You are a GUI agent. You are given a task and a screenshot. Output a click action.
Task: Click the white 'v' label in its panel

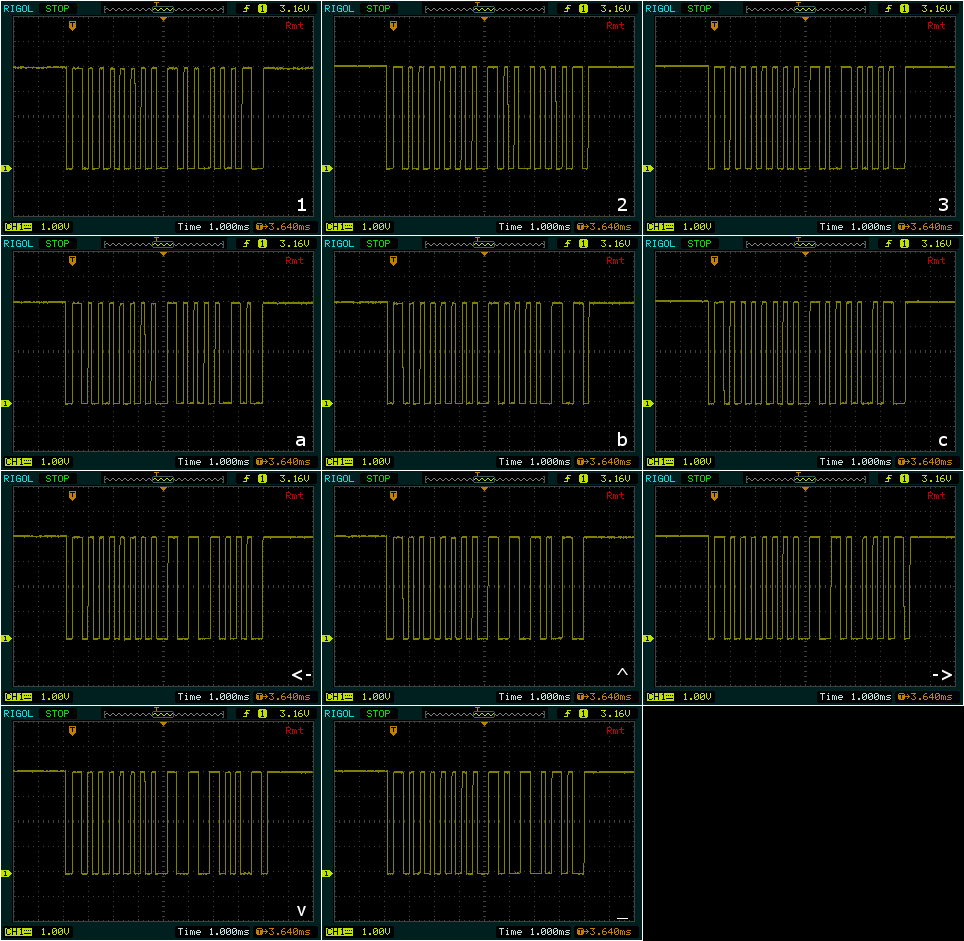[x=301, y=911]
